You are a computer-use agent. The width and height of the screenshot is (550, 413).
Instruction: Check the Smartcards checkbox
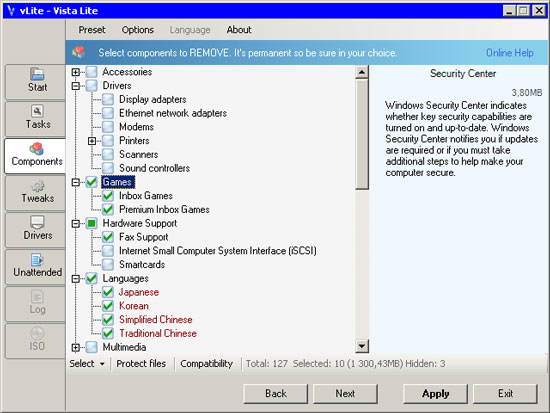pyautogui.click(x=108, y=265)
